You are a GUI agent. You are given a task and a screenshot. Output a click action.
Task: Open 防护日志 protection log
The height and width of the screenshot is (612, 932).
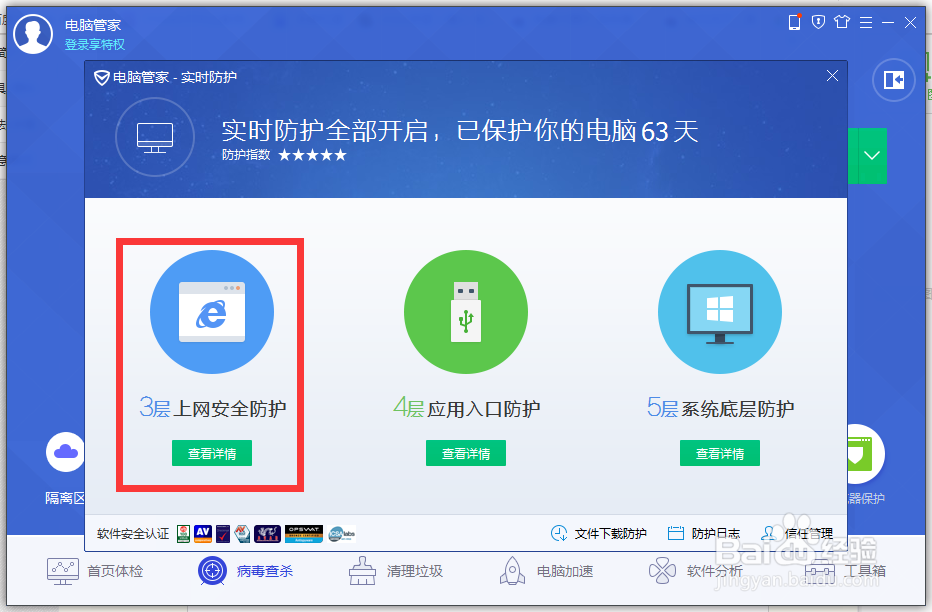[x=716, y=534]
